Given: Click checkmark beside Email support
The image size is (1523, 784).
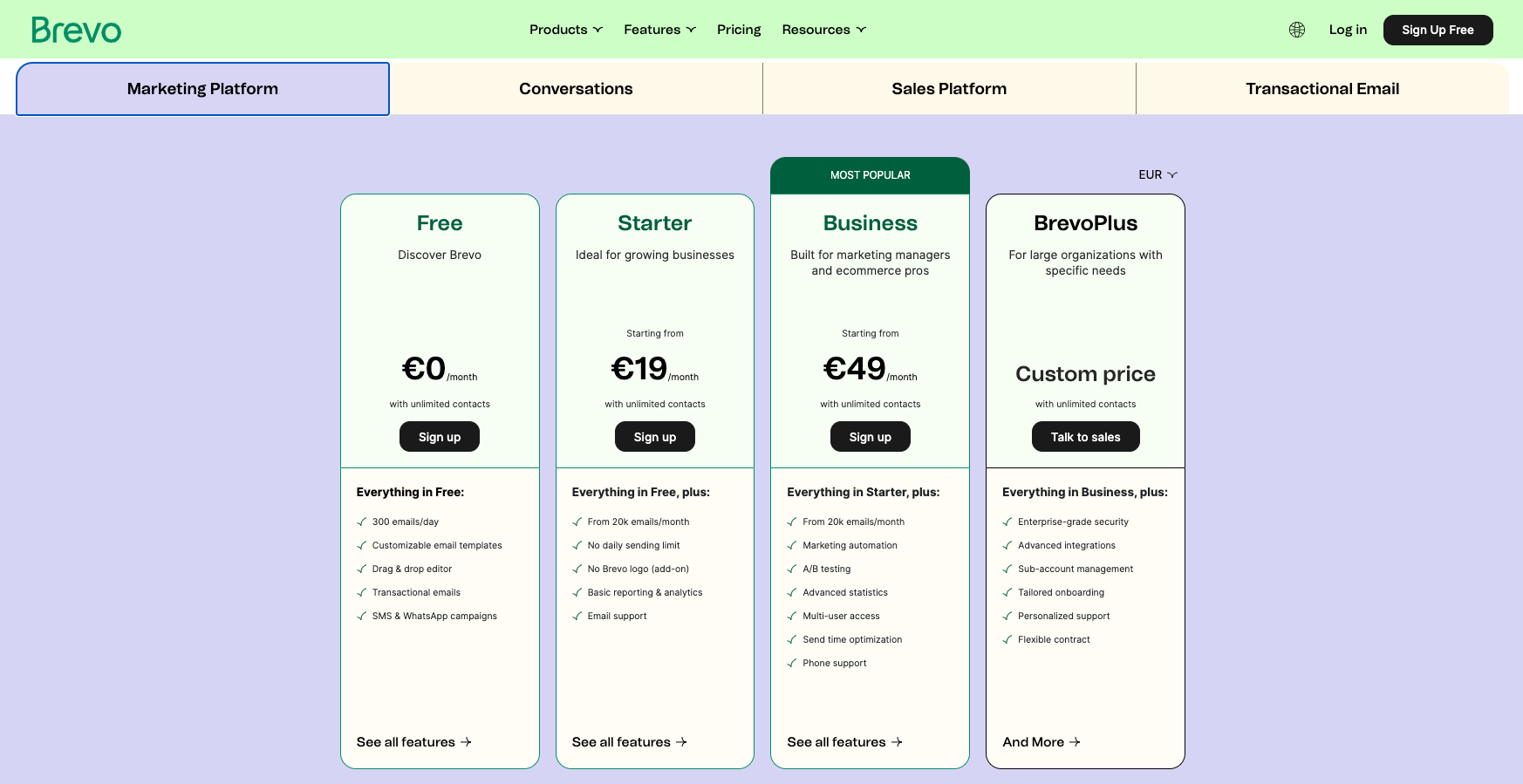Looking at the screenshot, I should 577,616.
